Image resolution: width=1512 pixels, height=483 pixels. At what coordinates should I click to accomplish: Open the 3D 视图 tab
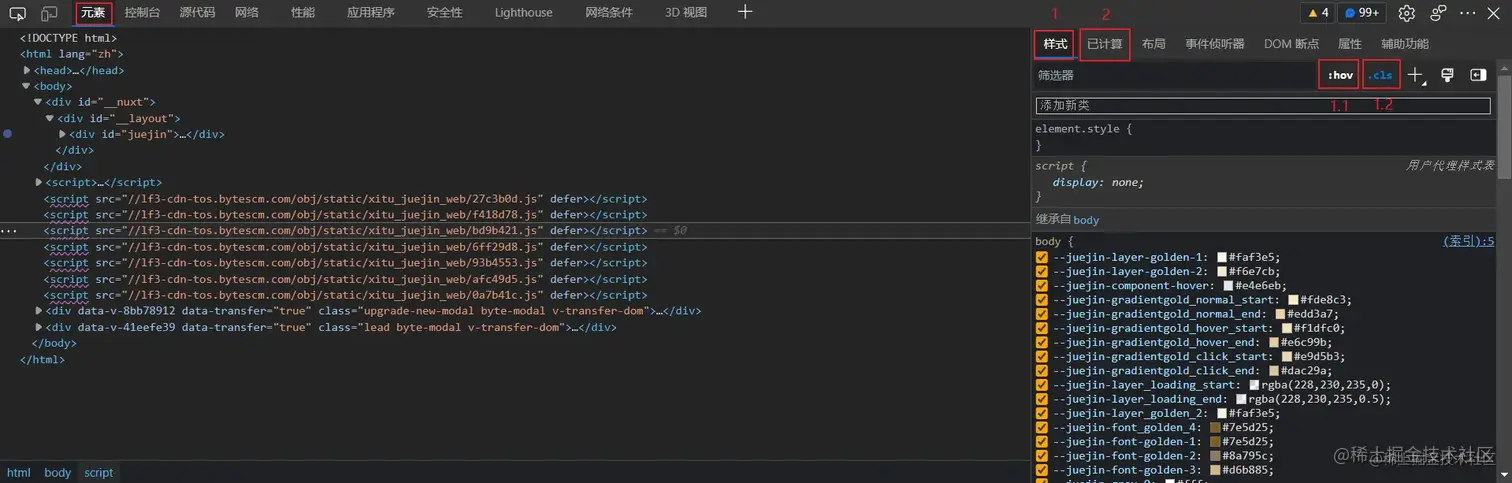coord(686,13)
